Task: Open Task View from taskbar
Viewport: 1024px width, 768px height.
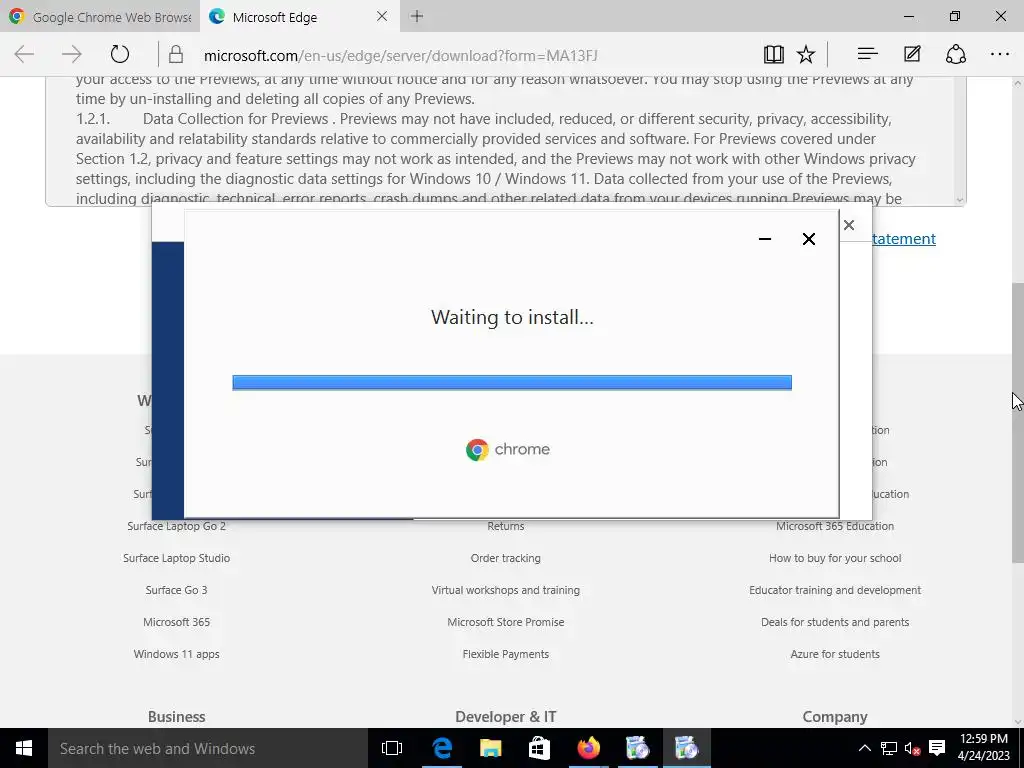Action: tap(392, 748)
